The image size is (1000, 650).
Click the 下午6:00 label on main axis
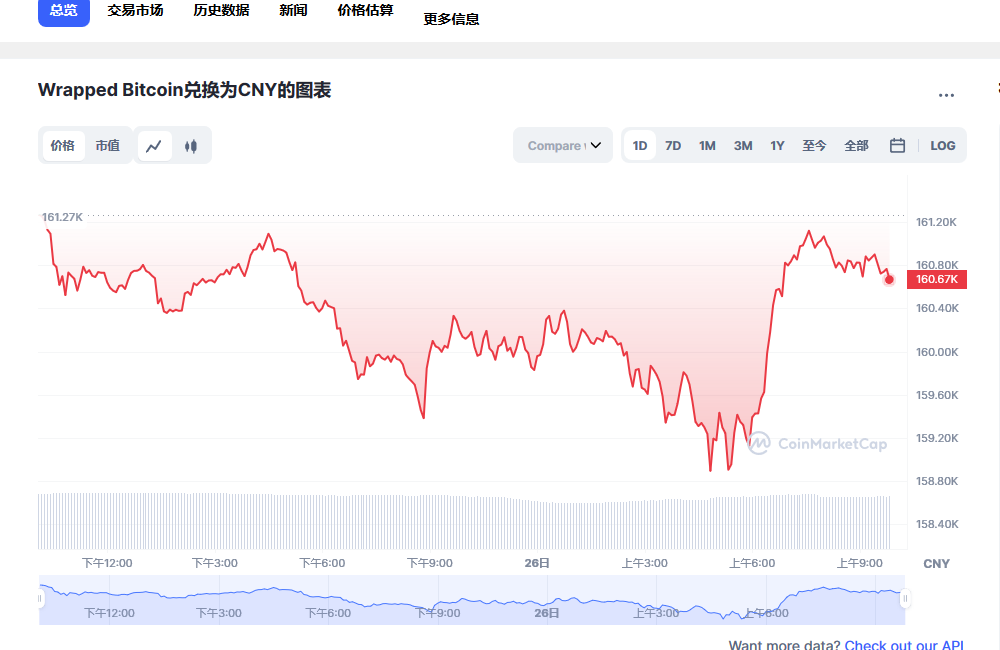coord(322,563)
